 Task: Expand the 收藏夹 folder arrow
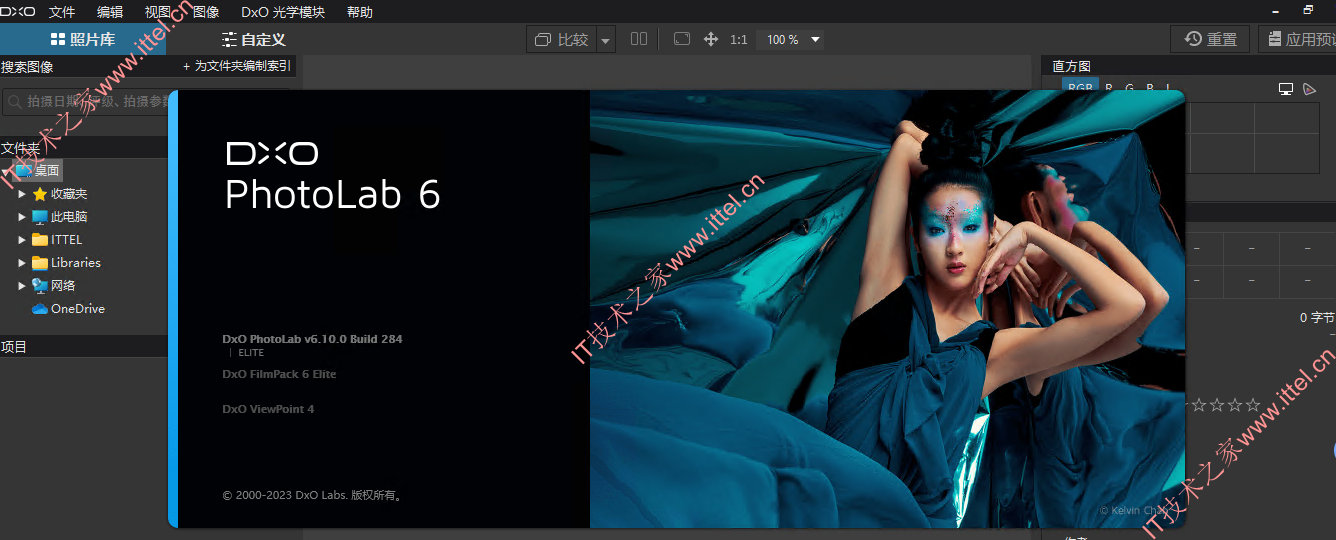click(22, 194)
